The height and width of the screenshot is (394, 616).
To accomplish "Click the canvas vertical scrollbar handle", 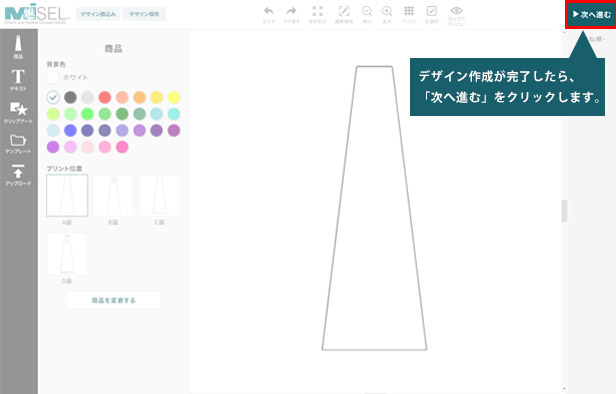I will (565, 211).
